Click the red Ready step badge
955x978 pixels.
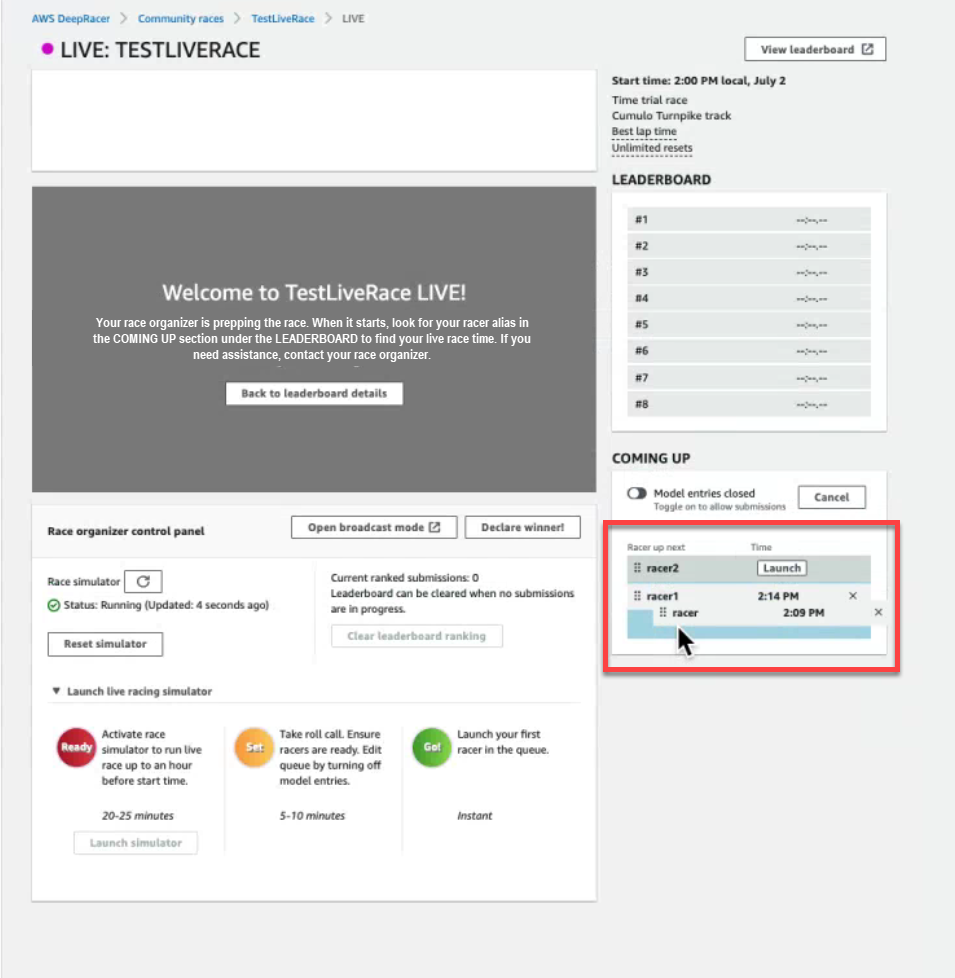click(x=77, y=747)
